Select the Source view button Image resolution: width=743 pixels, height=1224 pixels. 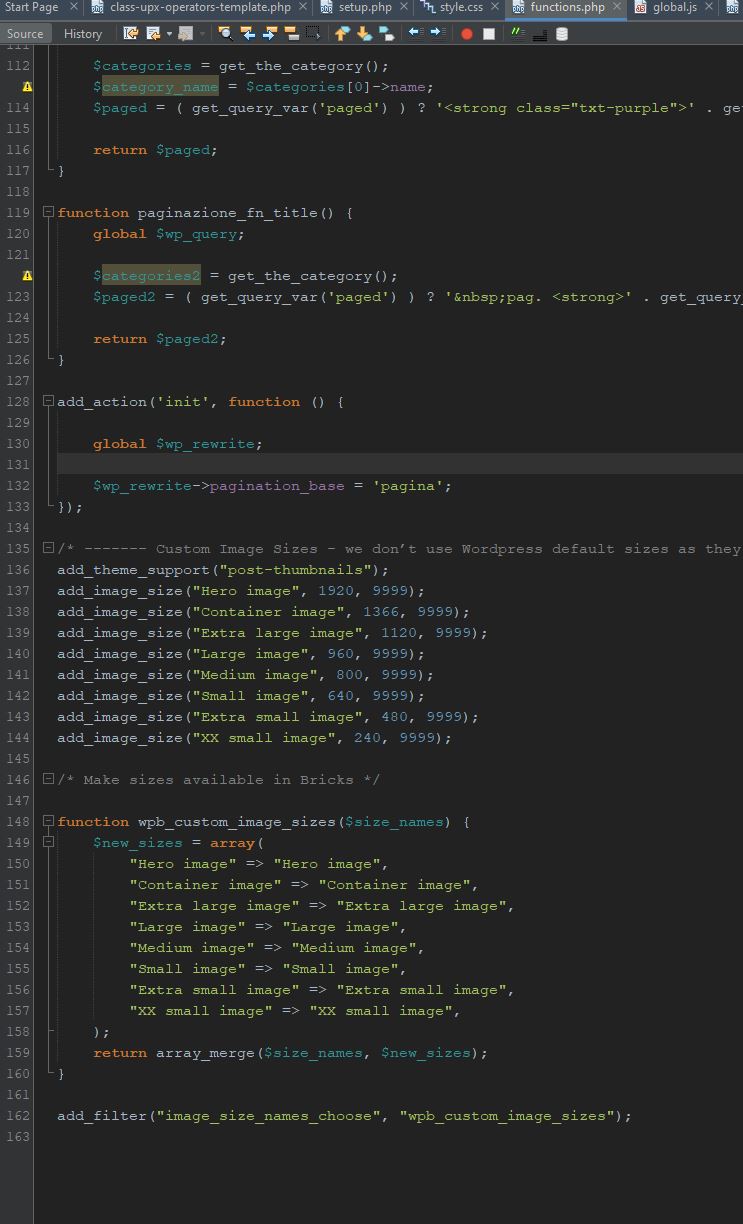(25, 33)
